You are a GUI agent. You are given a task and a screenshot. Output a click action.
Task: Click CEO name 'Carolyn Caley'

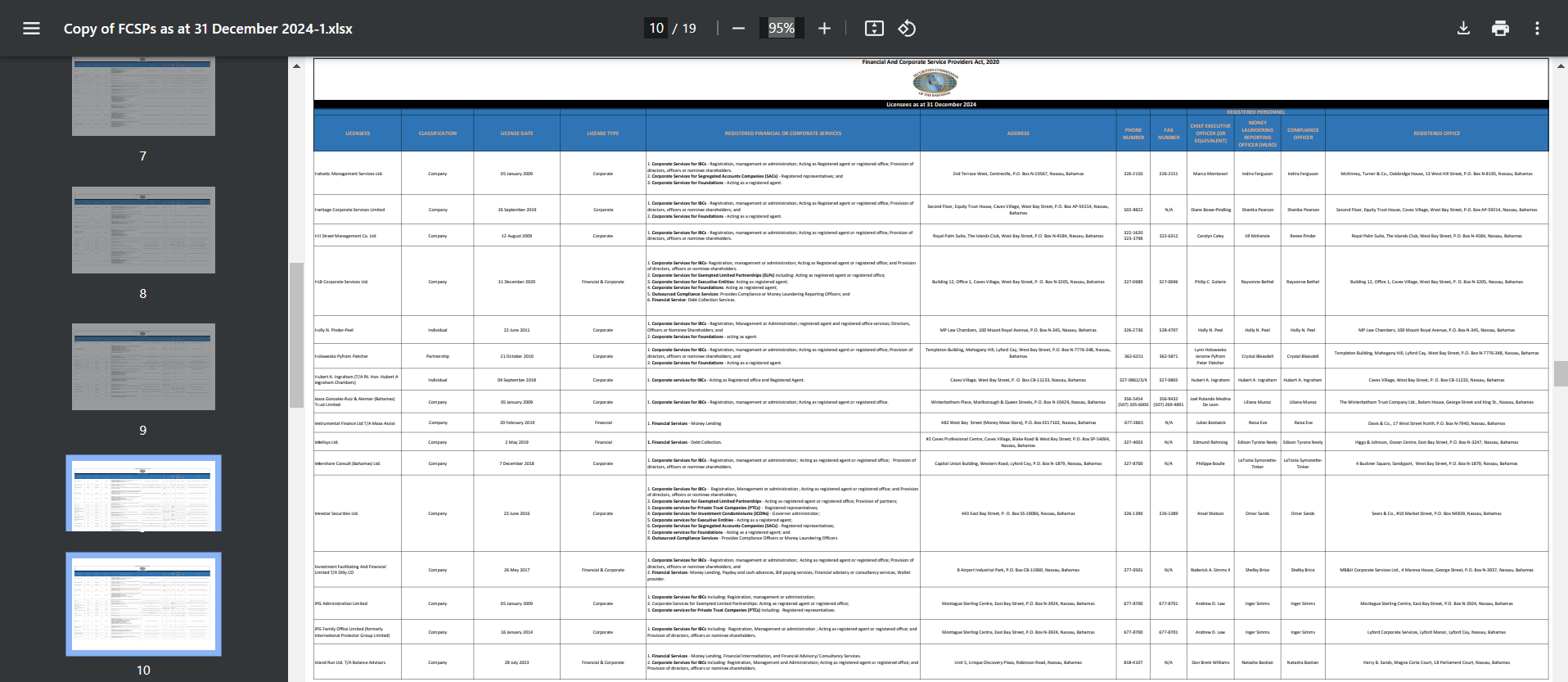click(1210, 236)
